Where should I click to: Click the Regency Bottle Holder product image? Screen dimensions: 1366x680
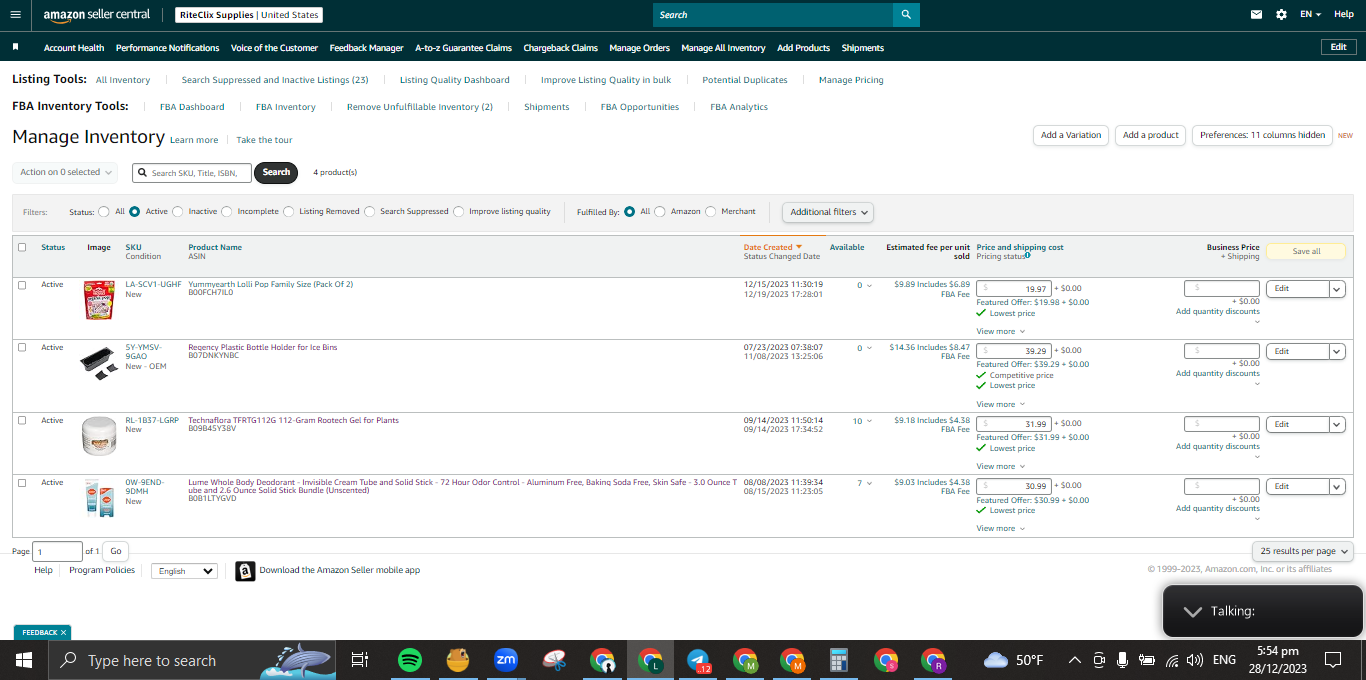click(99, 363)
